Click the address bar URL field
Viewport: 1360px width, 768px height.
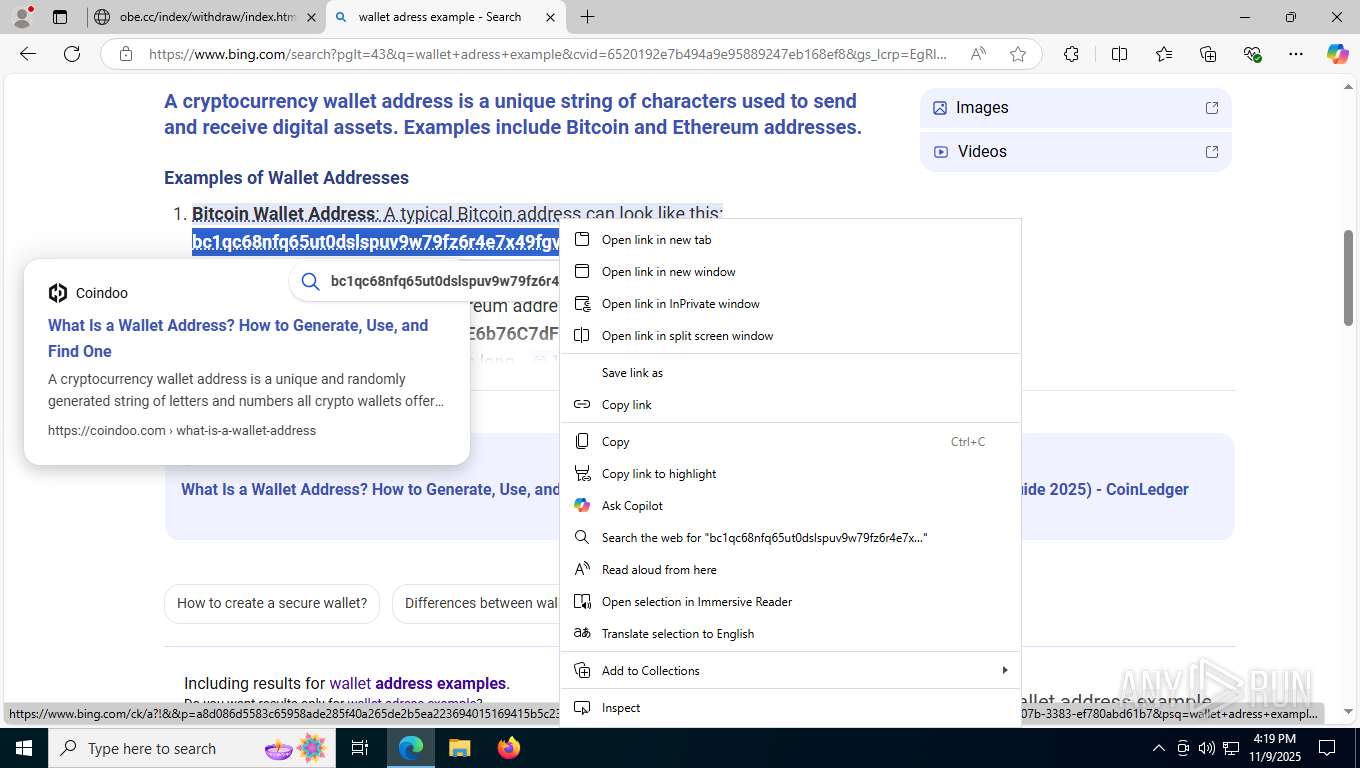click(547, 54)
